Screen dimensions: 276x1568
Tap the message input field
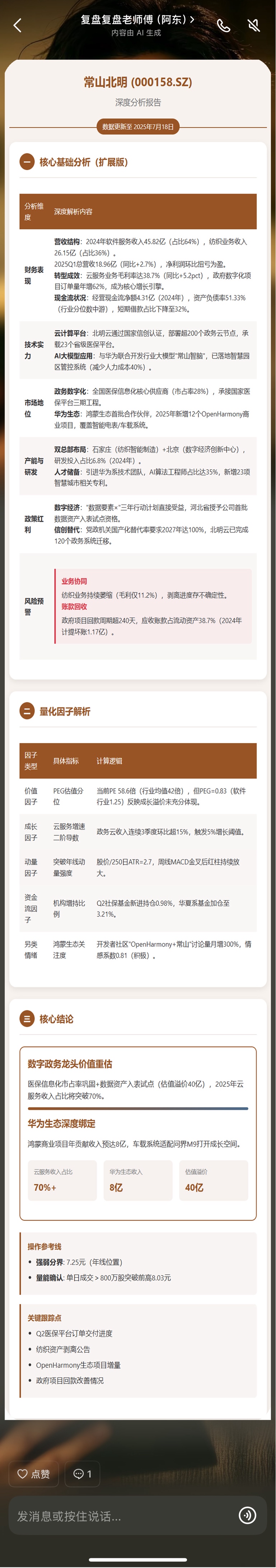point(125,1516)
